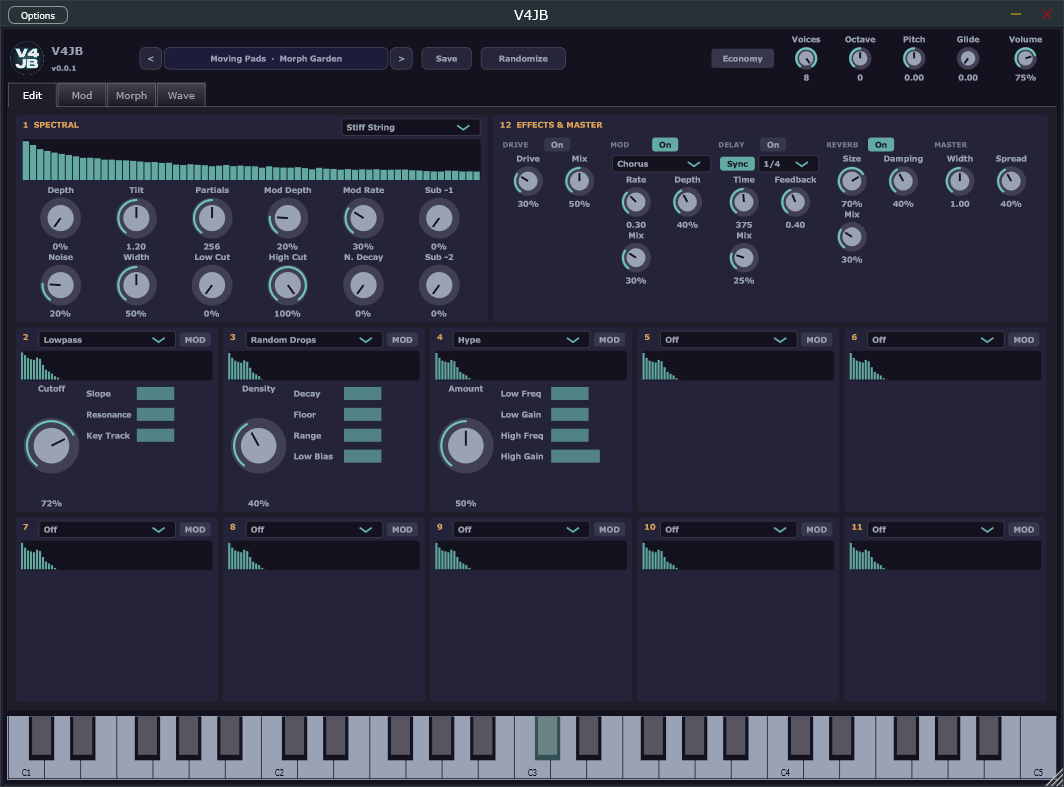Click the Voices knob
The width and height of the screenshot is (1064, 787).
tap(805, 59)
